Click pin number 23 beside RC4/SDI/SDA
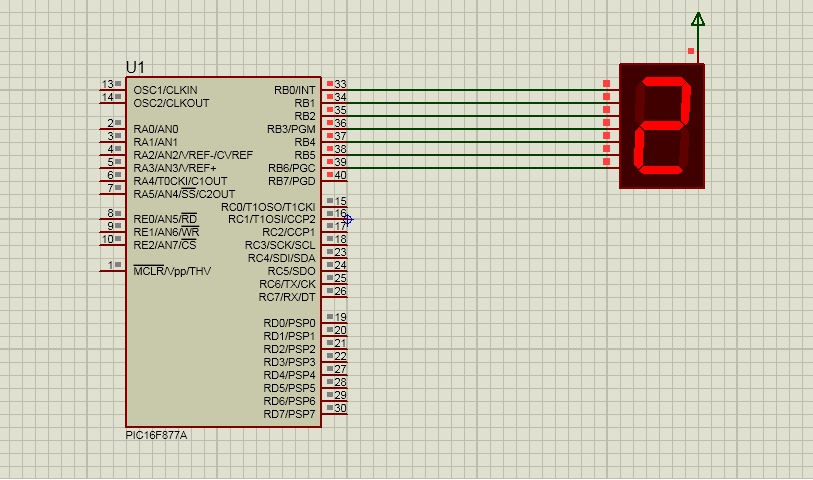Image resolution: width=813 pixels, height=480 pixels. [x=340, y=252]
